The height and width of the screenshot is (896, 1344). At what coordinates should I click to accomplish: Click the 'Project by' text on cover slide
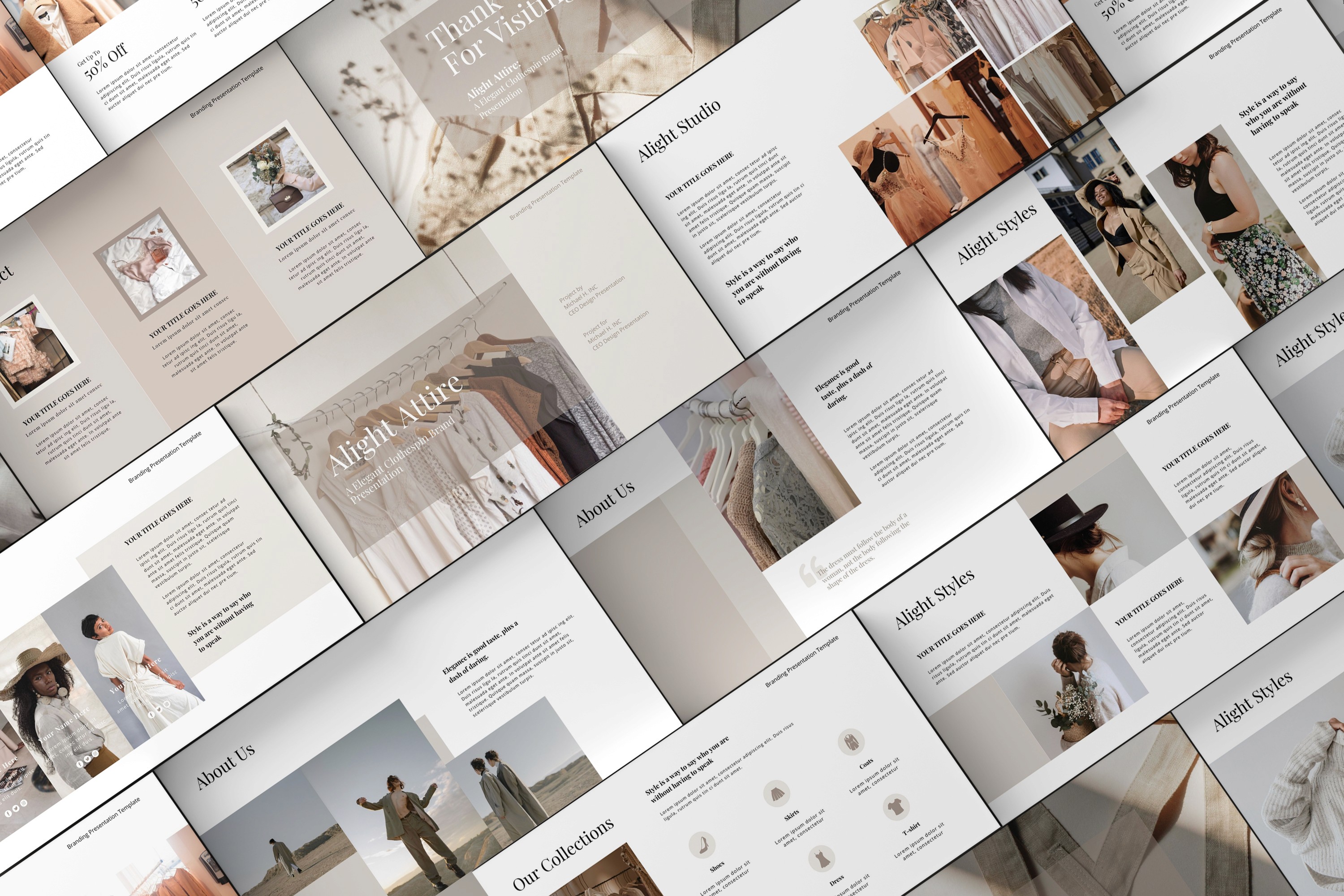(x=572, y=295)
